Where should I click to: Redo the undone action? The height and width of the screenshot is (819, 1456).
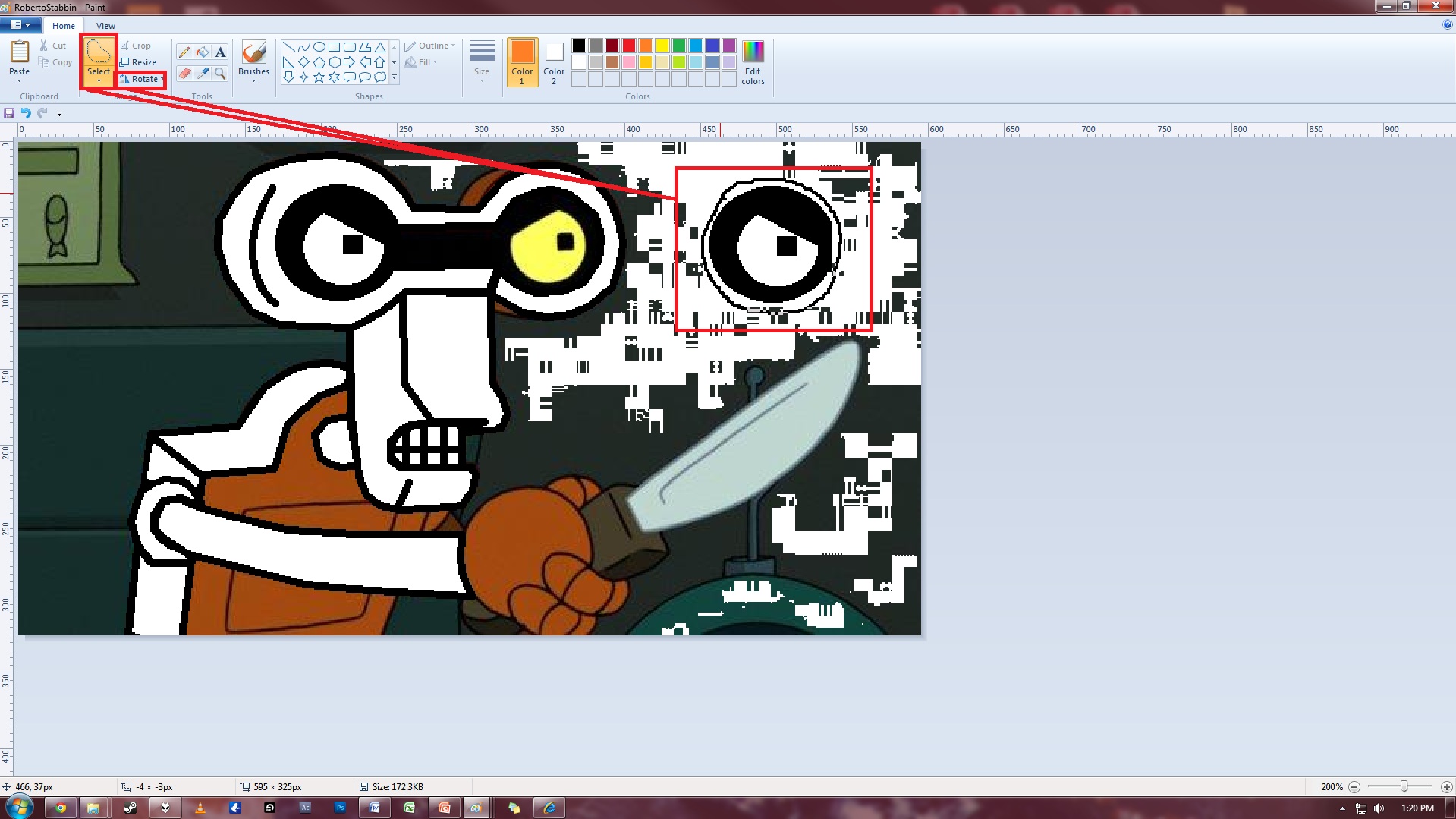pyautogui.click(x=42, y=113)
